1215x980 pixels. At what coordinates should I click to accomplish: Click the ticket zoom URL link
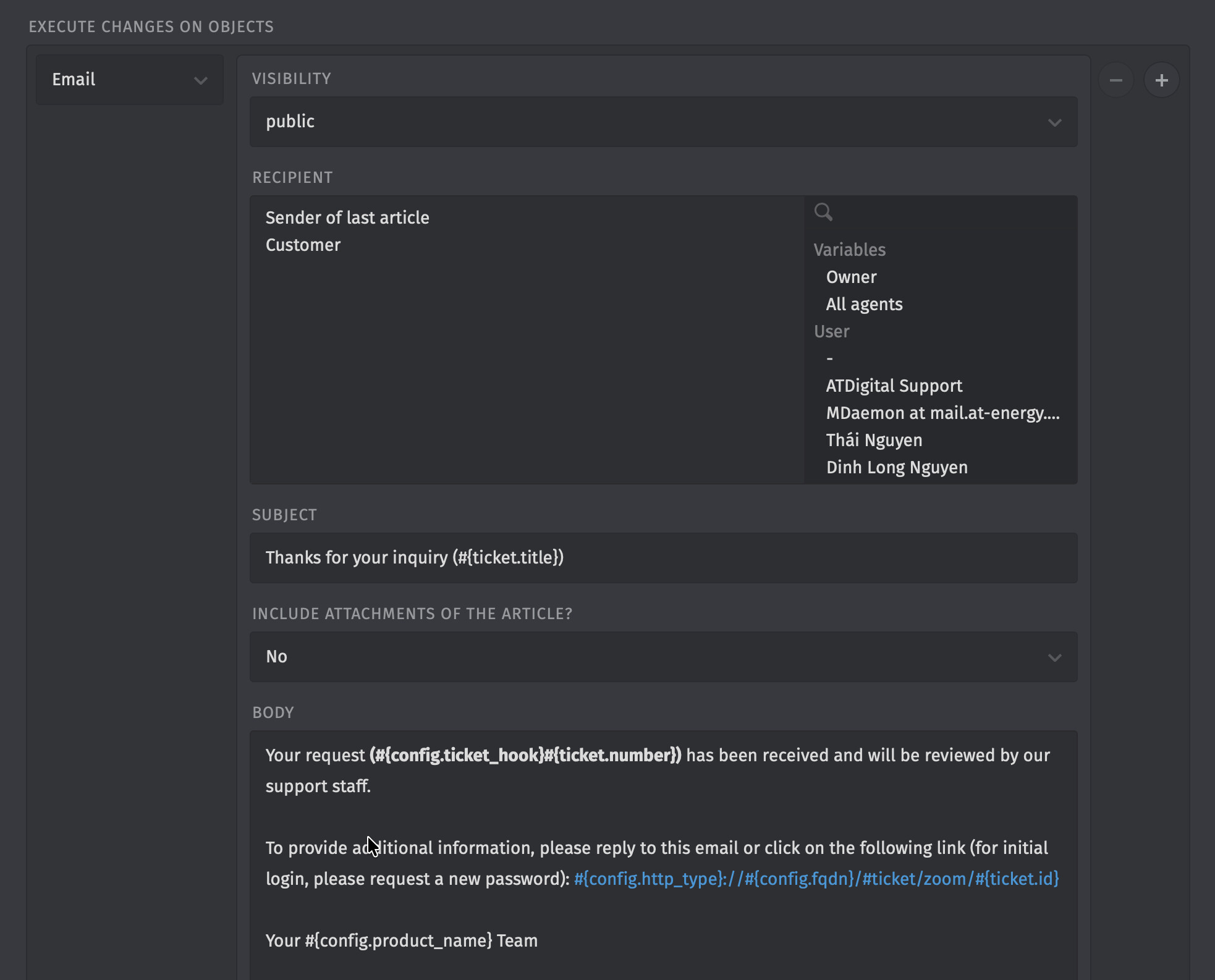(816, 879)
